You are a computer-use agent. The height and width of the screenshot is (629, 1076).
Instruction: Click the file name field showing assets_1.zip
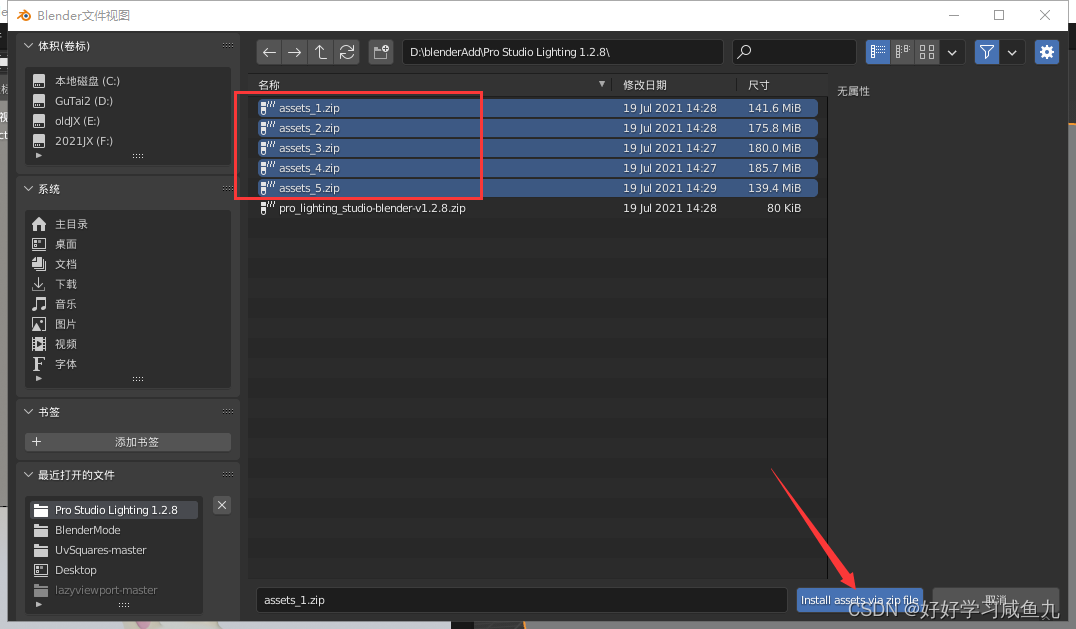point(521,600)
